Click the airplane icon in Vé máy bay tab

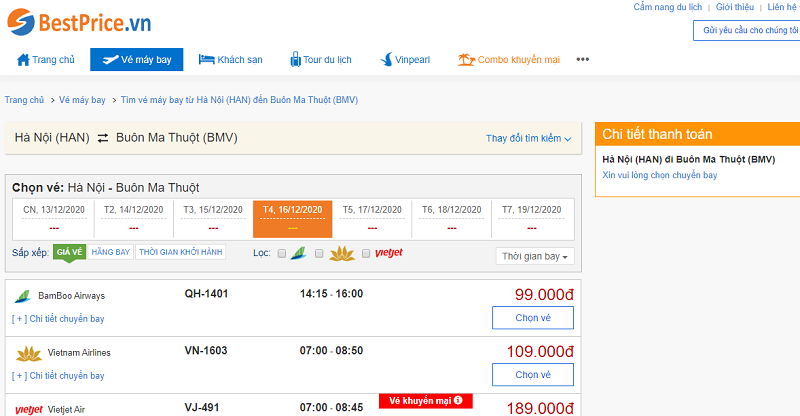tap(110, 60)
